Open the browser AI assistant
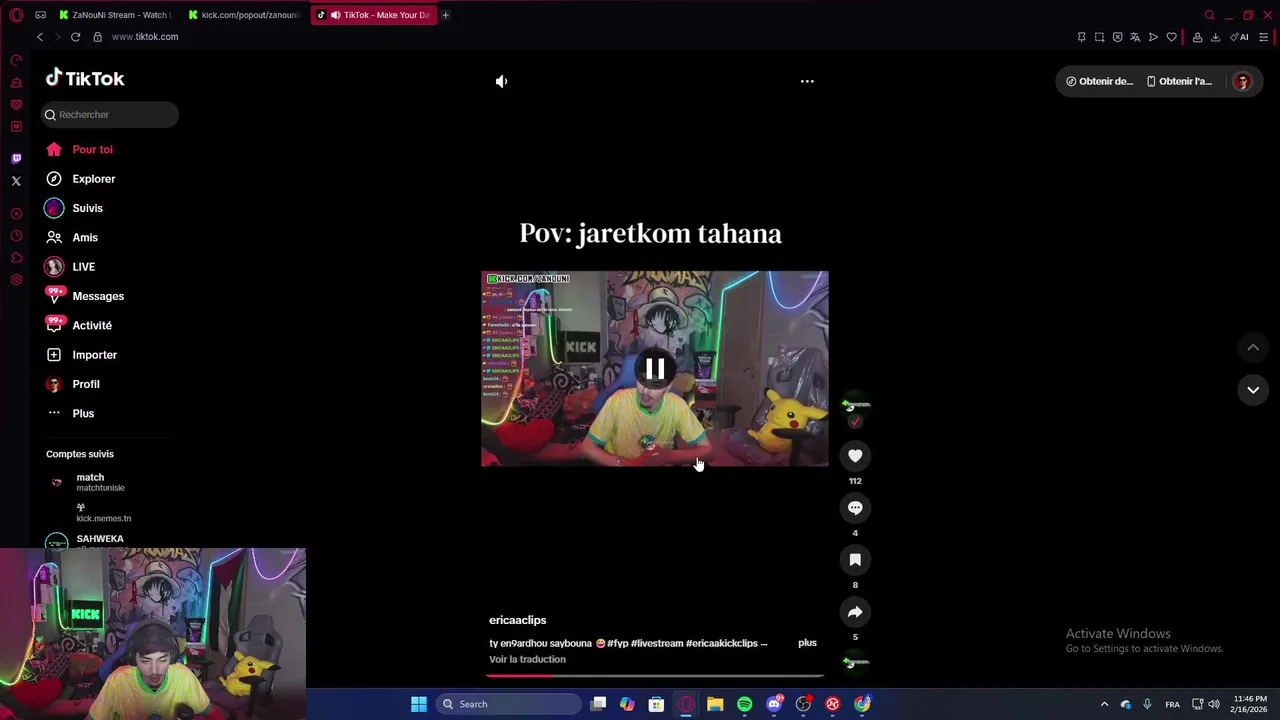This screenshot has height=720, width=1280. coord(1239,37)
